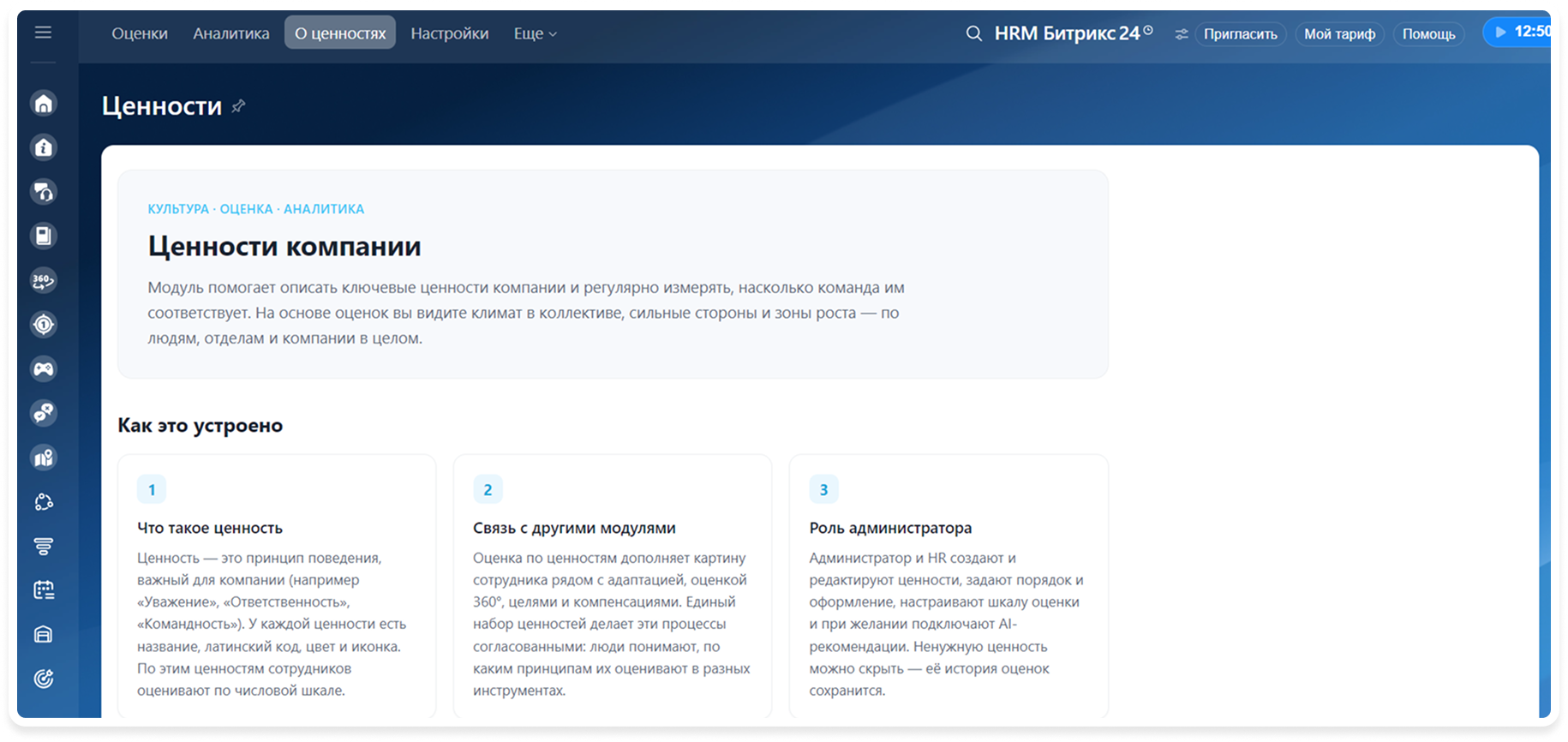1568x742 pixels.
Task: Open the connected circles sidebar icon
Action: point(44,502)
